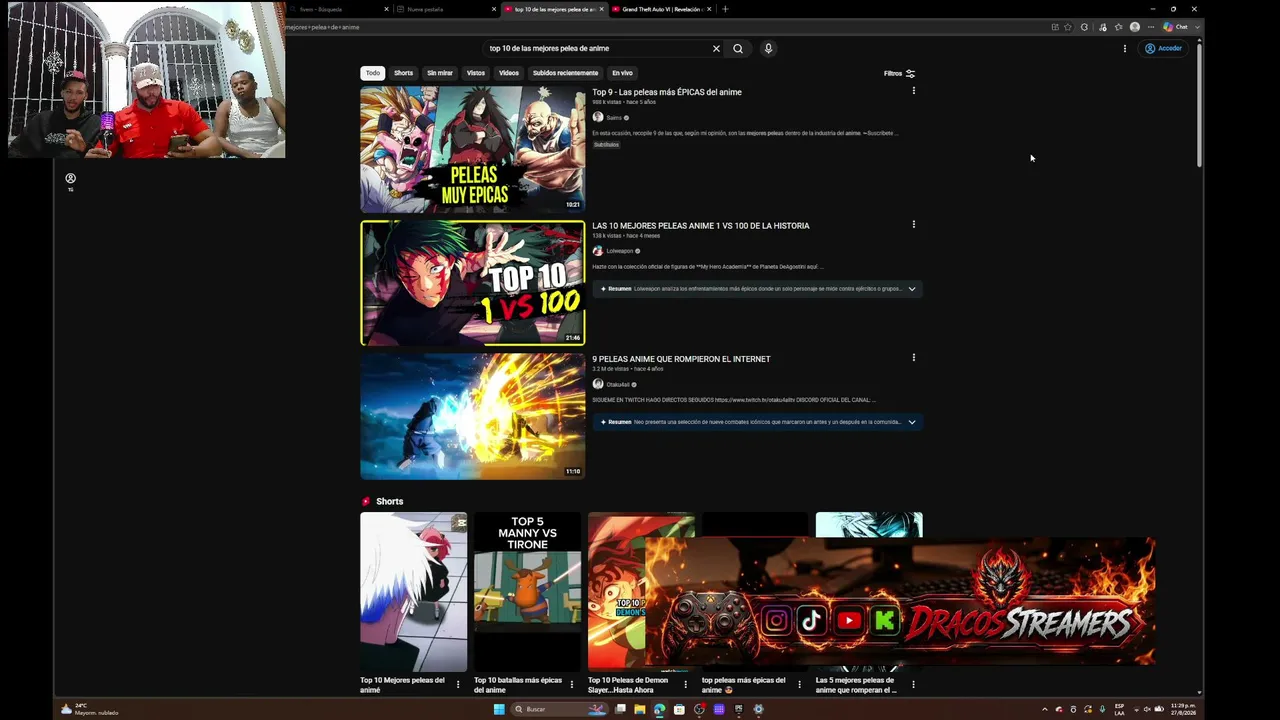Click the Saims channel avatar

pyautogui.click(x=598, y=117)
